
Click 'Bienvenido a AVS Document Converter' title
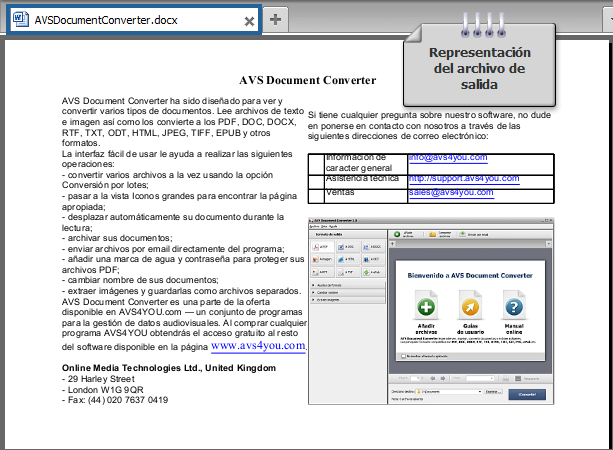470,276
